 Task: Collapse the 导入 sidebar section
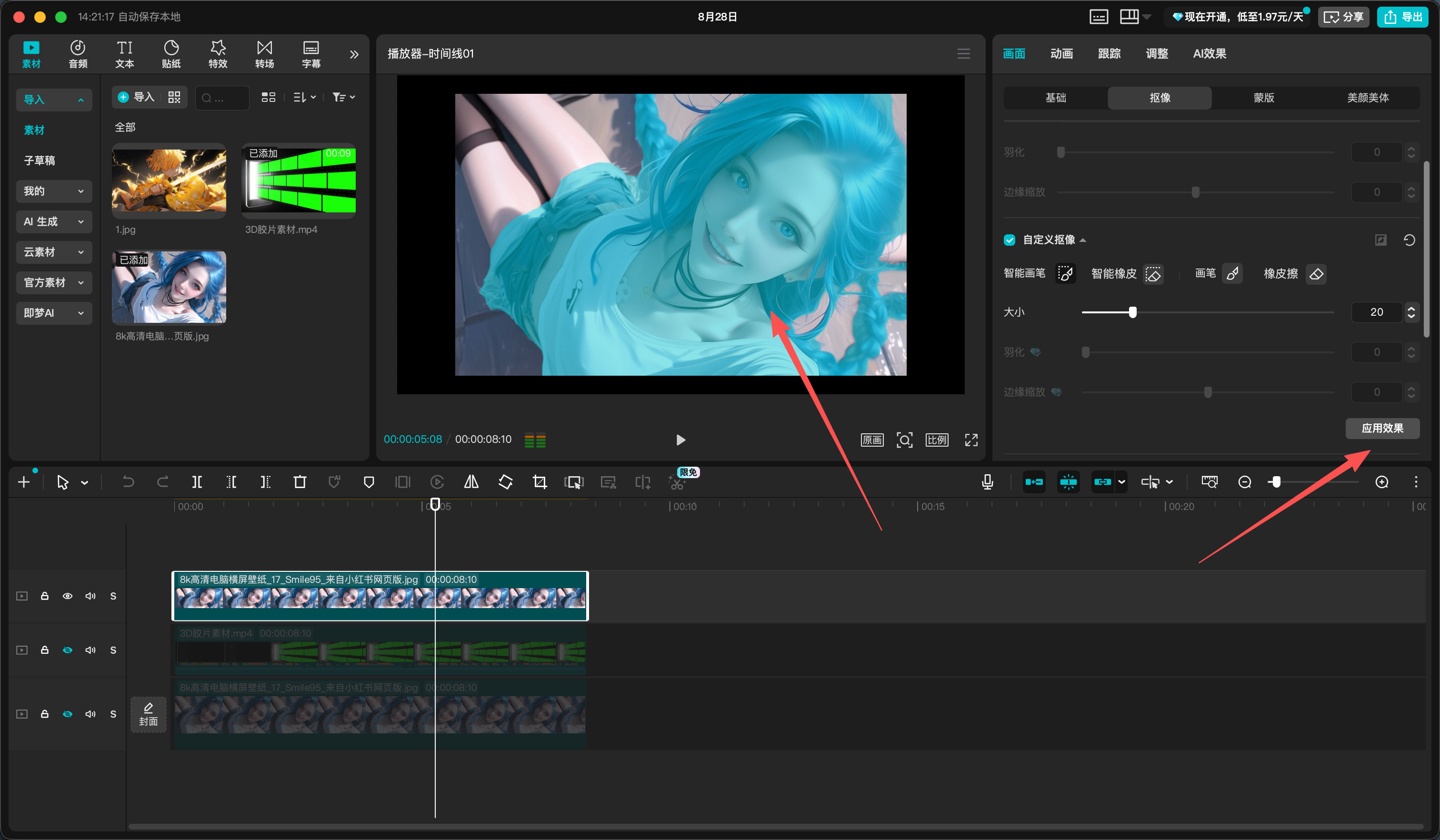(x=54, y=100)
